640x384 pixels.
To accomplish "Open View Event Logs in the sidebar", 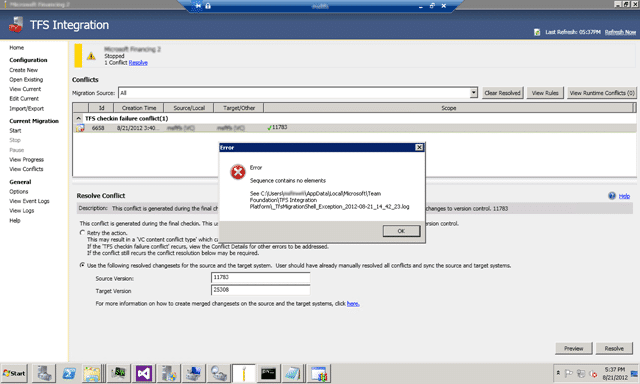I will coord(29,201).
